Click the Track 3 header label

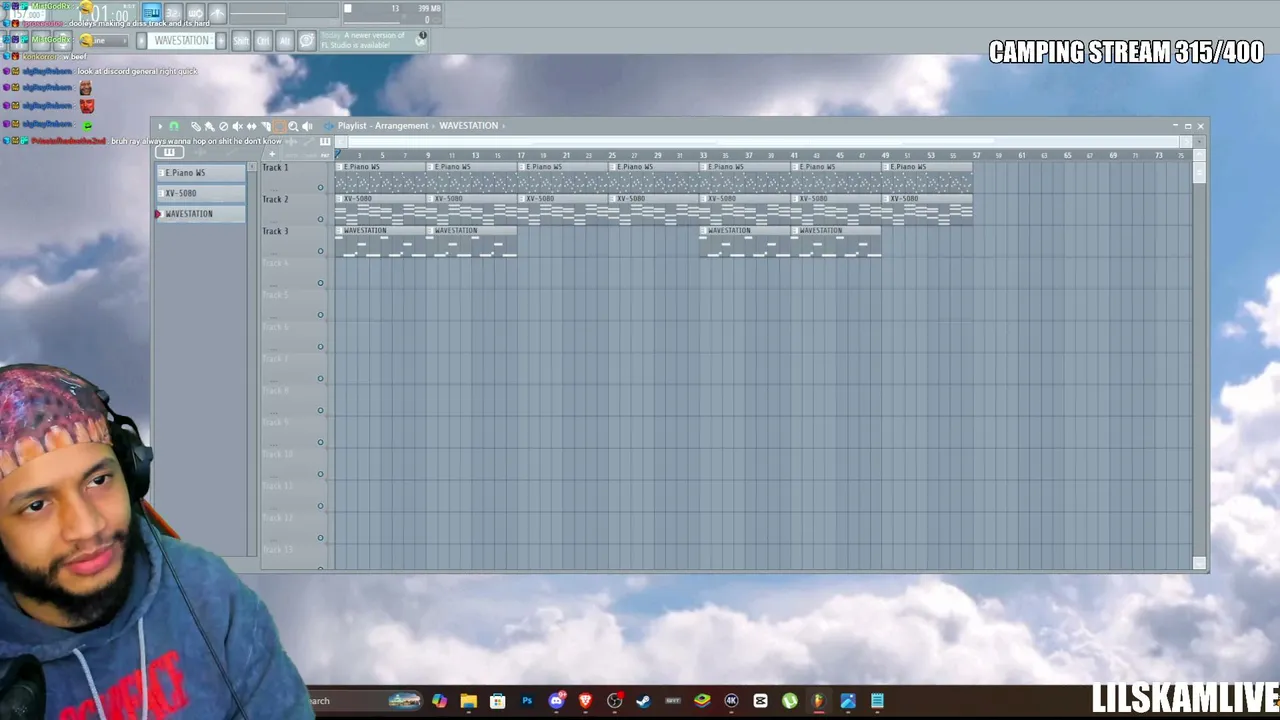[275, 231]
